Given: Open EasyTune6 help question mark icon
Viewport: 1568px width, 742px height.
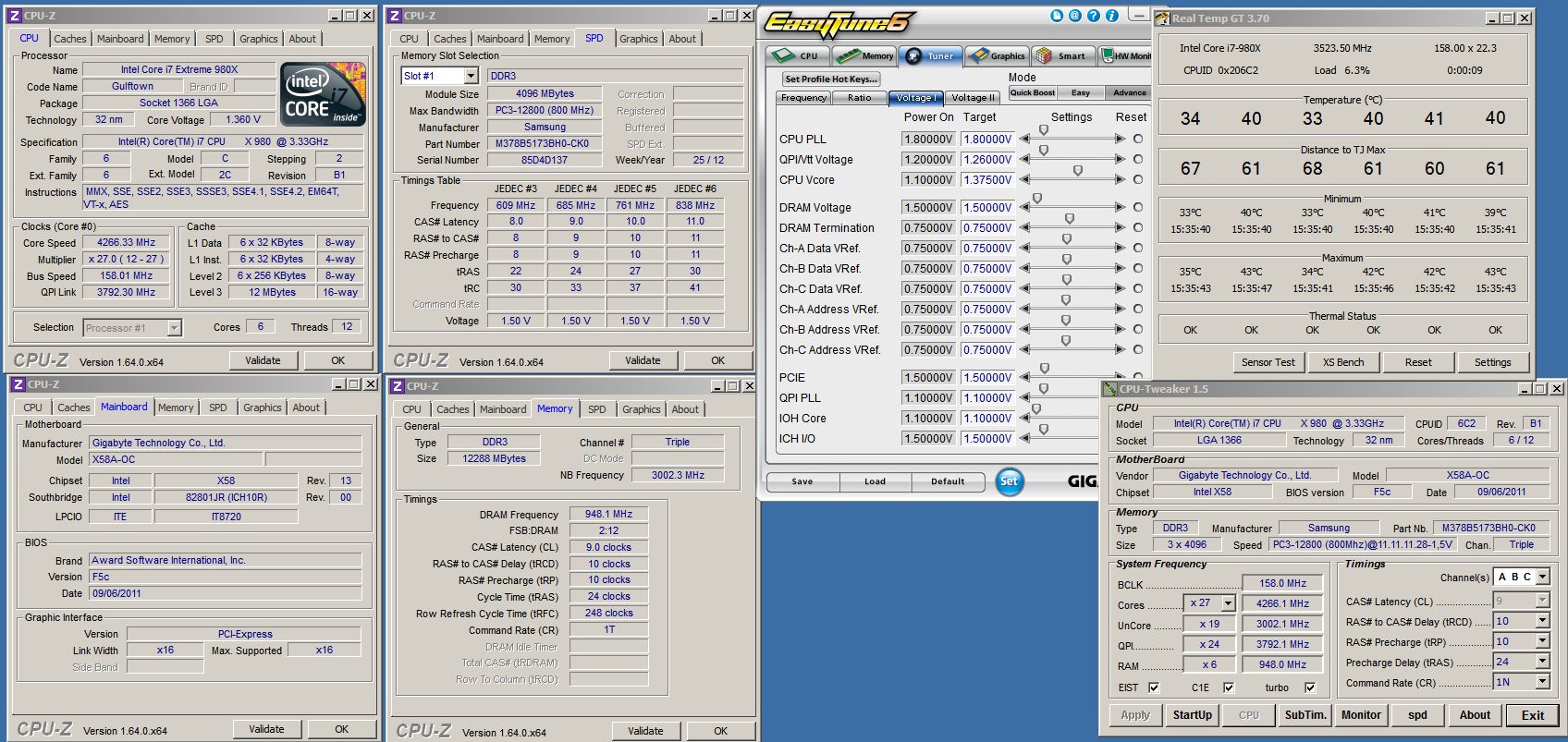Looking at the screenshot, I should click(x=1094, y=16).
